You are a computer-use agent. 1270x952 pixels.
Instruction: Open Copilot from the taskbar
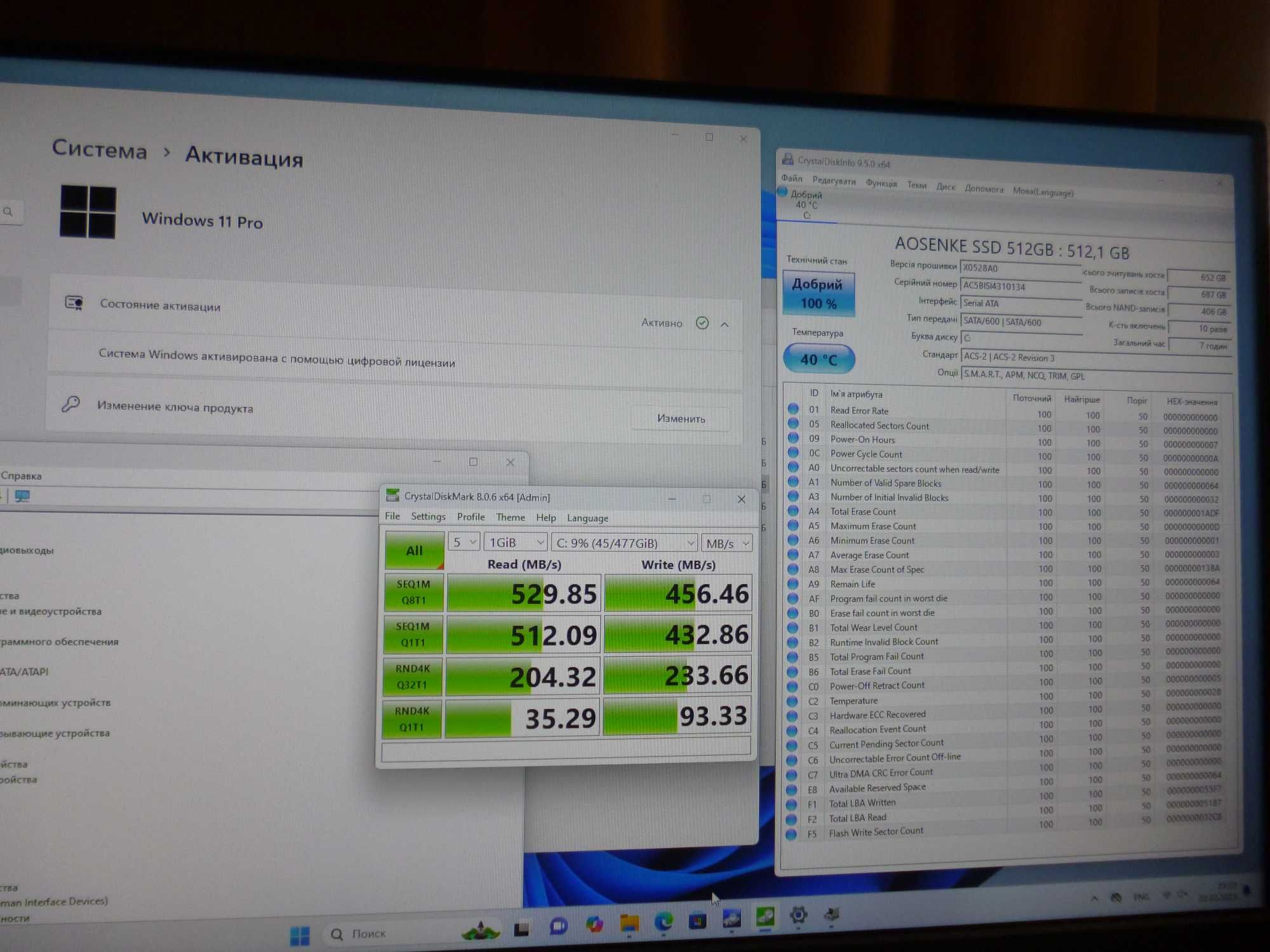click(594, 924)
